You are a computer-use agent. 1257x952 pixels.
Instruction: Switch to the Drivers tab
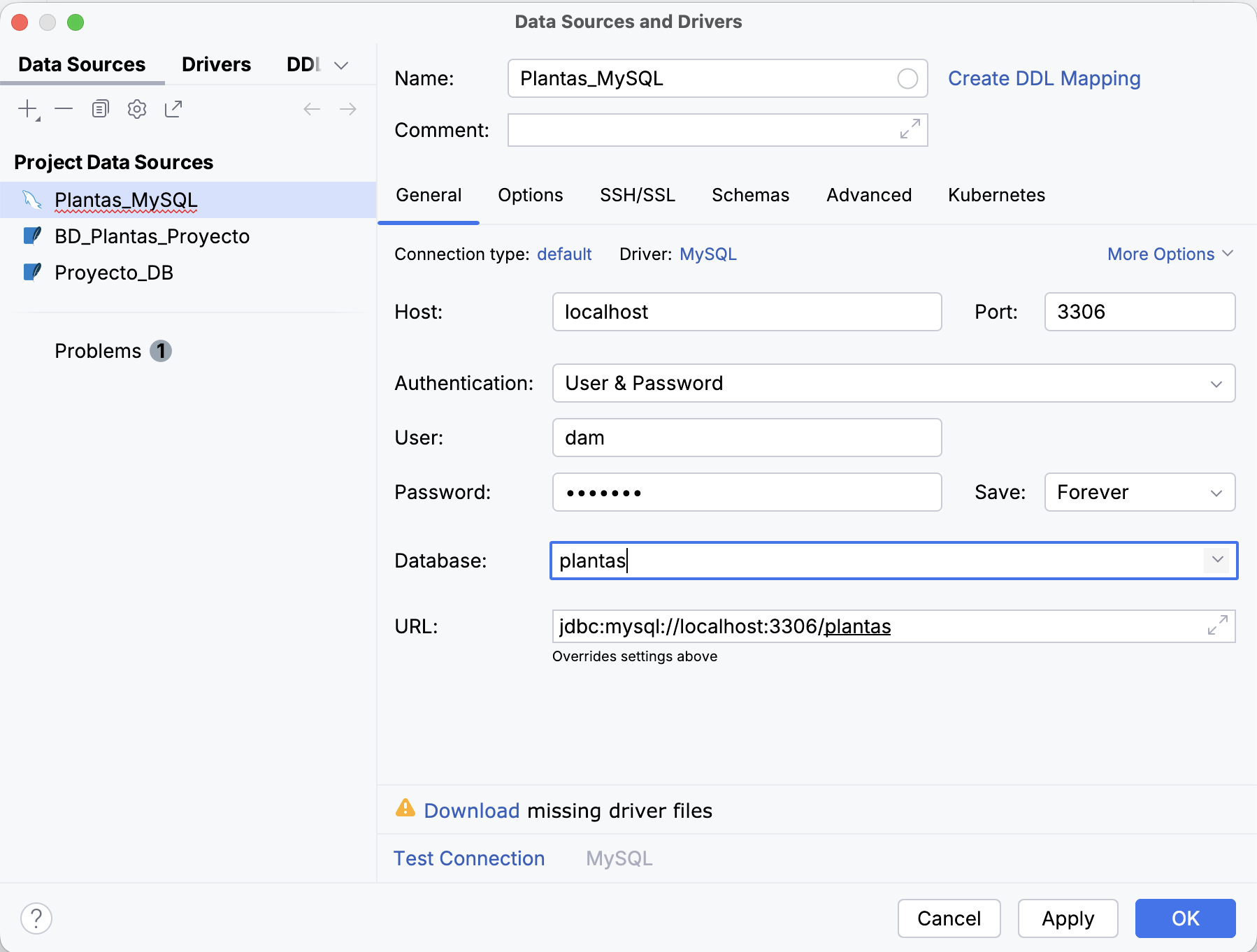tap(216, 64)
